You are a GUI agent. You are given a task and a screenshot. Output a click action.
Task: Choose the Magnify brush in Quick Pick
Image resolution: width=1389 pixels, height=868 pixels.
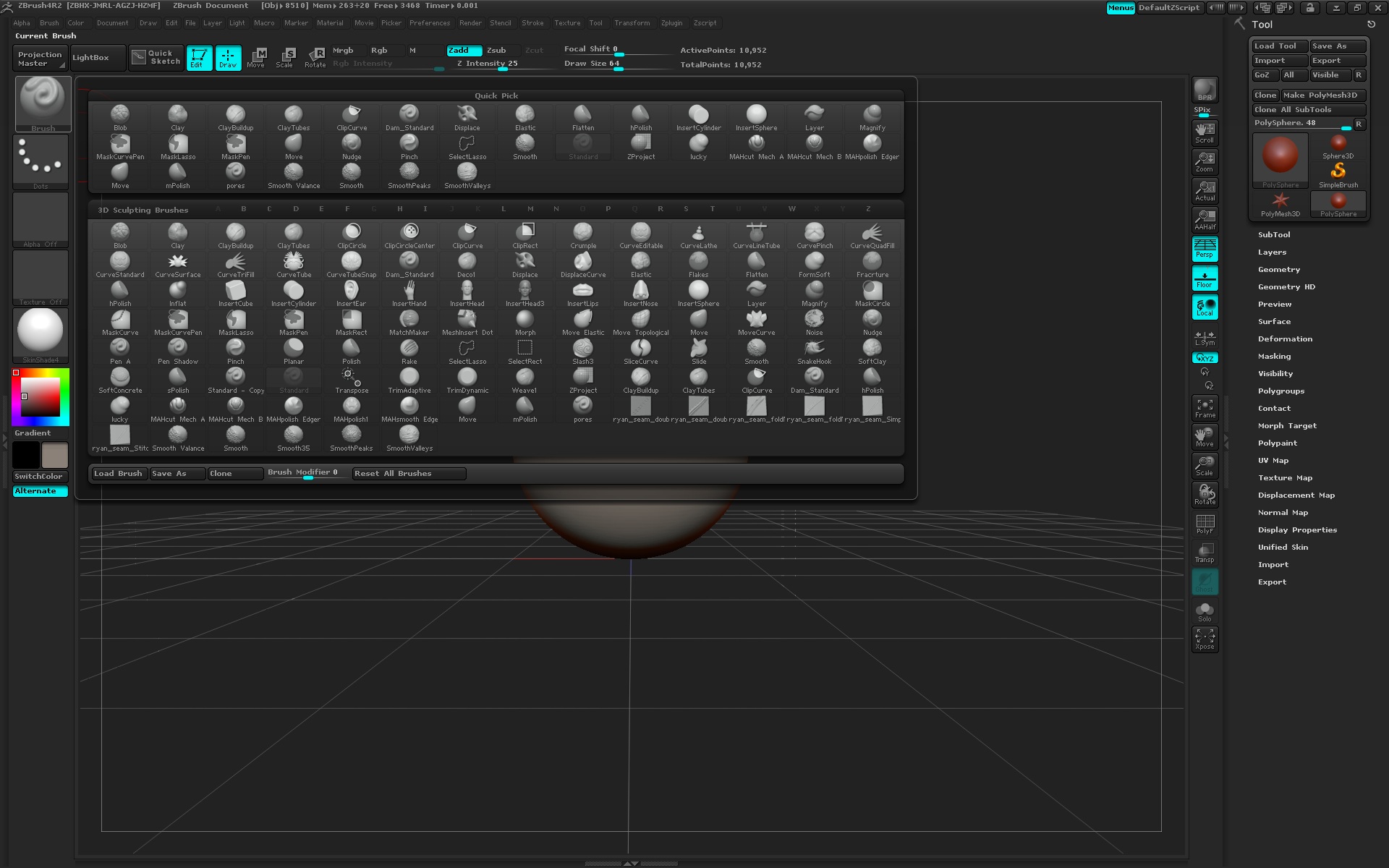click(872, 118)
